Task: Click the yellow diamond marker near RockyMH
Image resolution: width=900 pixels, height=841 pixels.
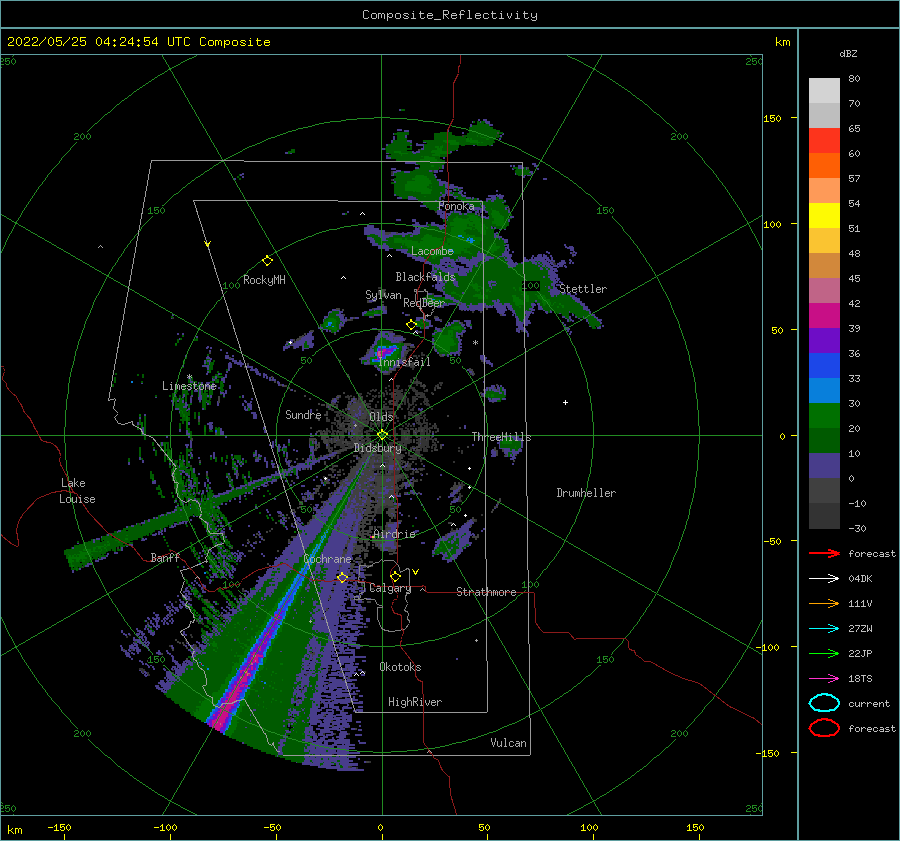Action: click(267, 261)
